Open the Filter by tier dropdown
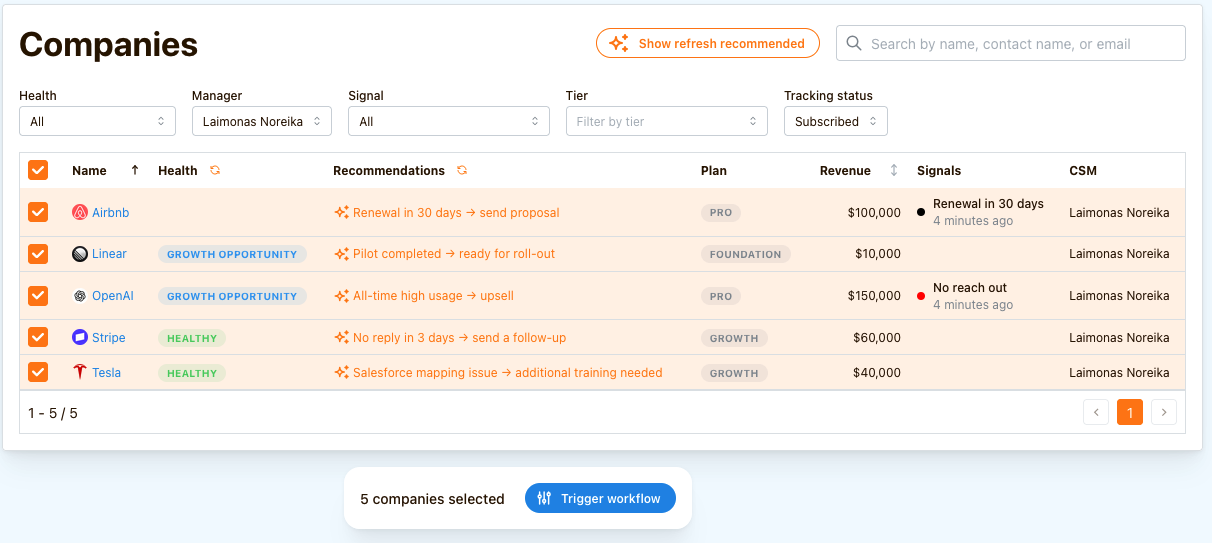 point(666,122)
